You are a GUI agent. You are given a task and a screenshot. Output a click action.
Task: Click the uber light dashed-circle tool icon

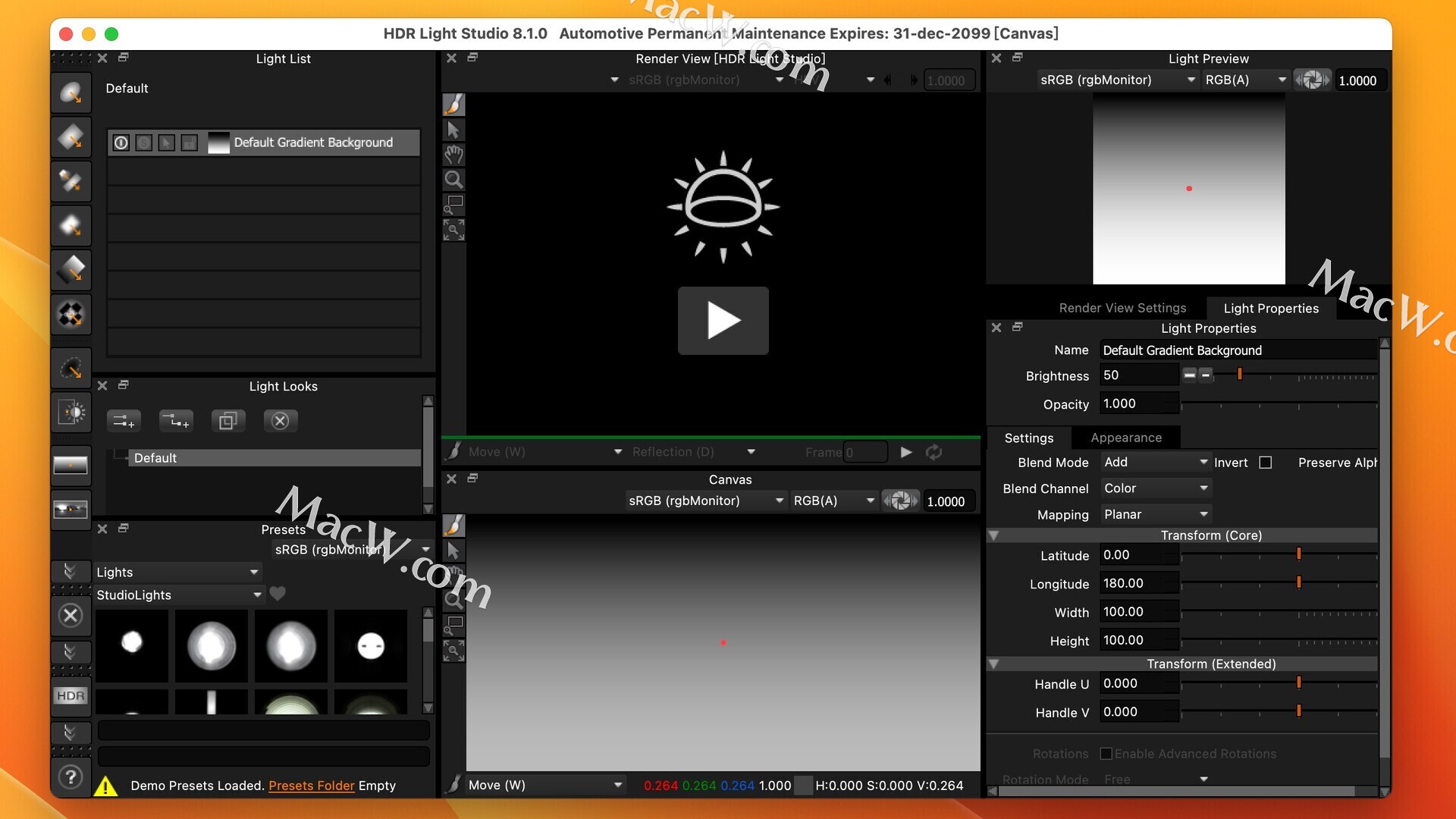point(71,369)
